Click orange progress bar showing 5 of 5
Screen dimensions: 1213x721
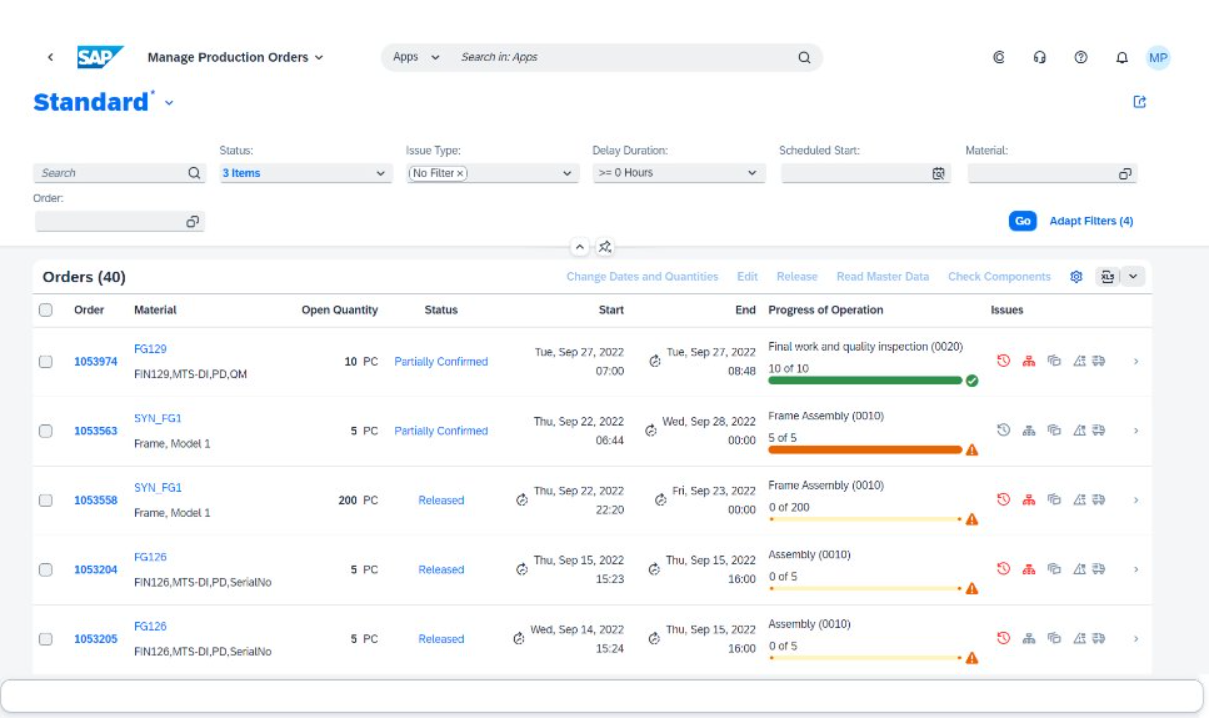[x=865, y=450]
